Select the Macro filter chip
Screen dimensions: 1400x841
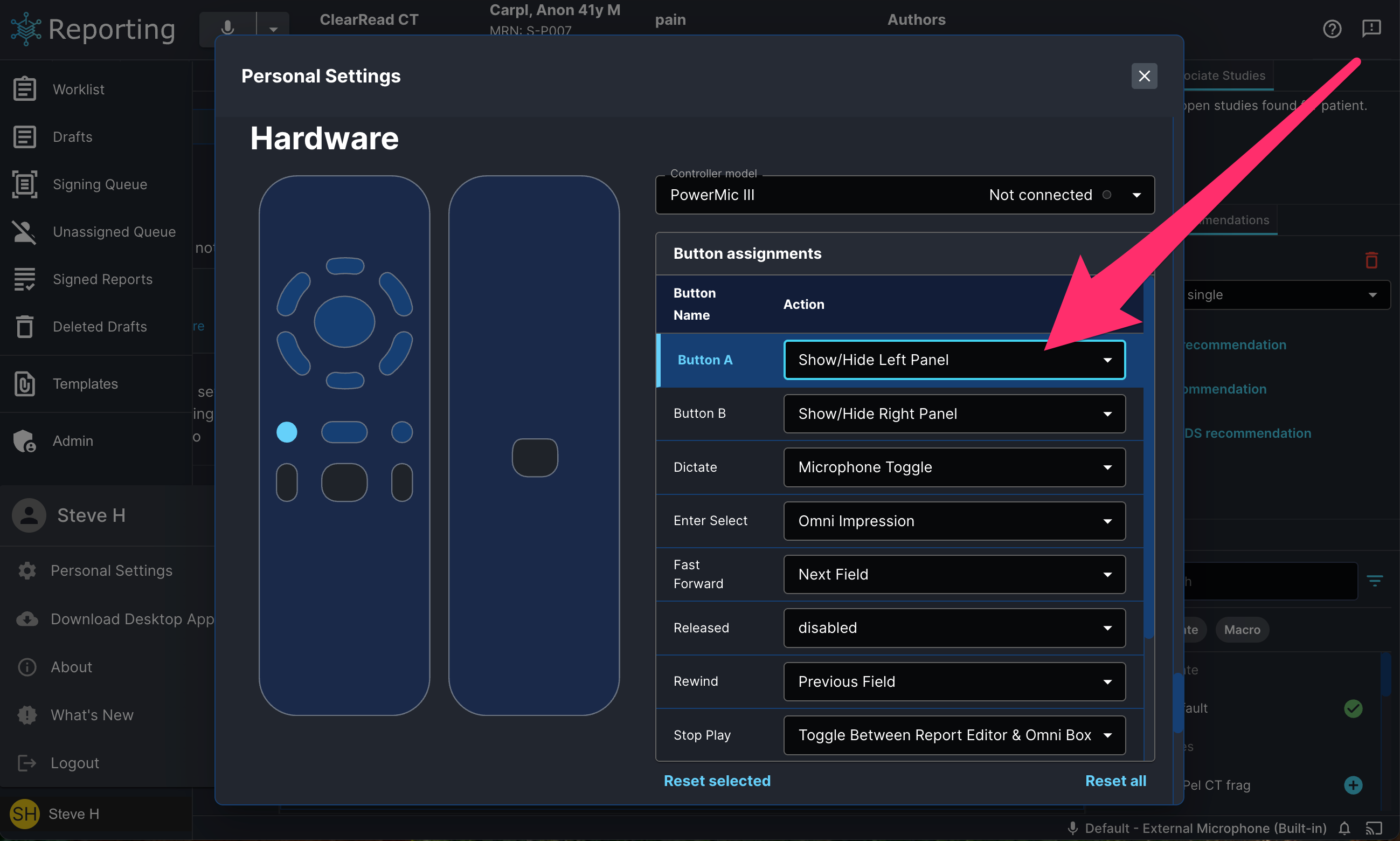click(x=1242, y=630)
